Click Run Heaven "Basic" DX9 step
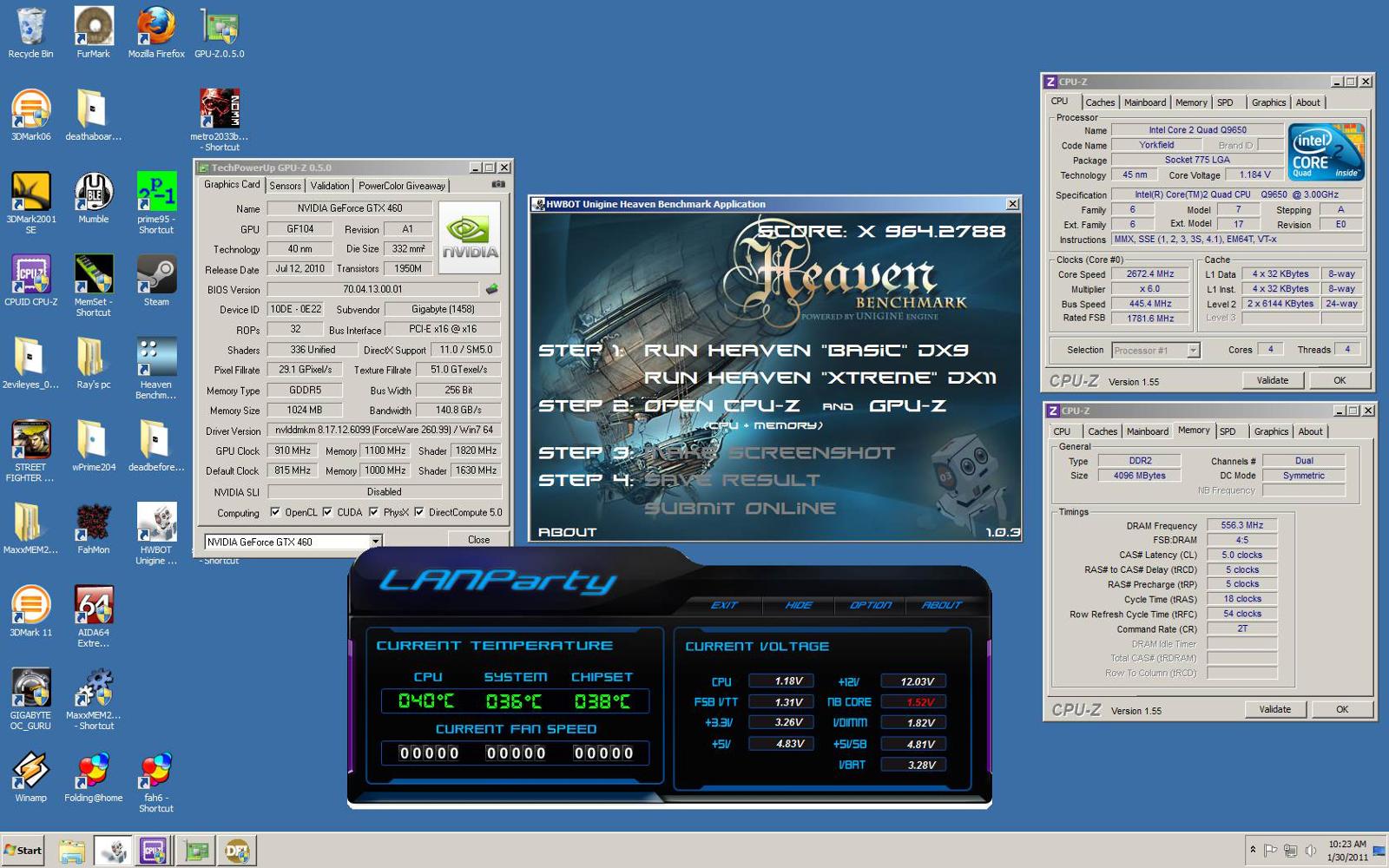The width and height of the screenshot is (1389, 868). [806, 351]
